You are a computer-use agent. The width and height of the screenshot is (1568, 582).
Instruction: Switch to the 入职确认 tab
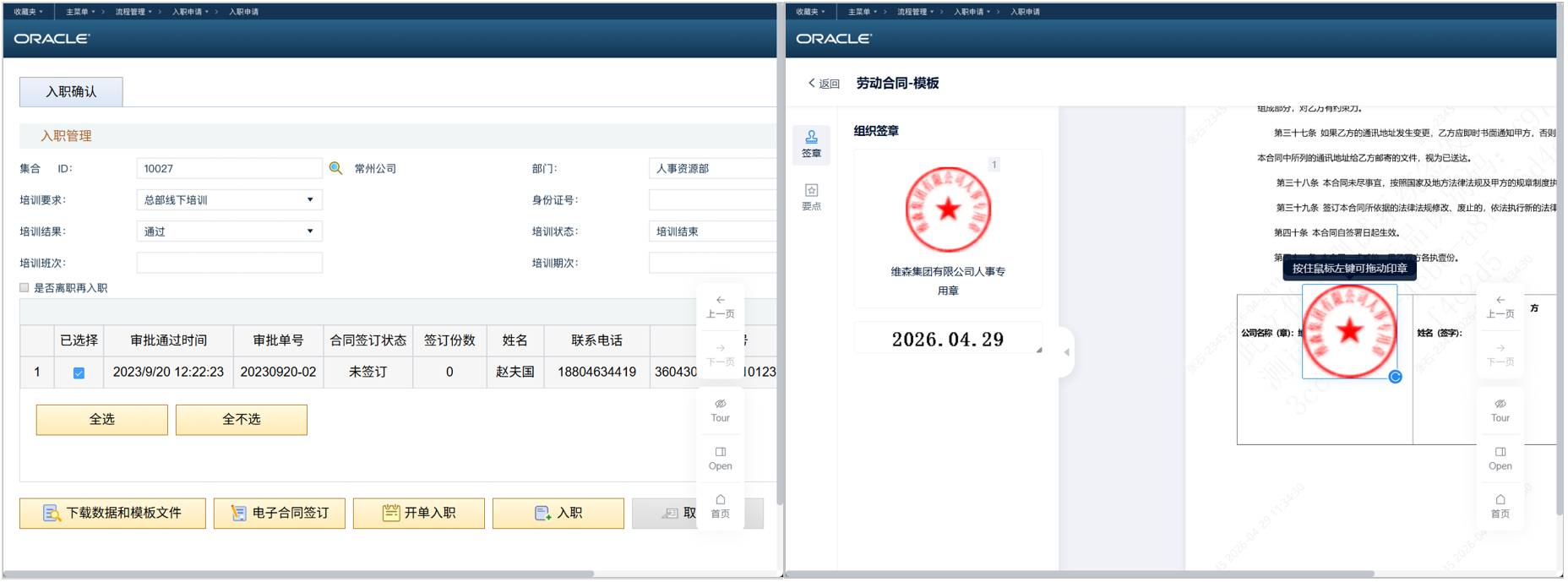(x=71, y=91)
